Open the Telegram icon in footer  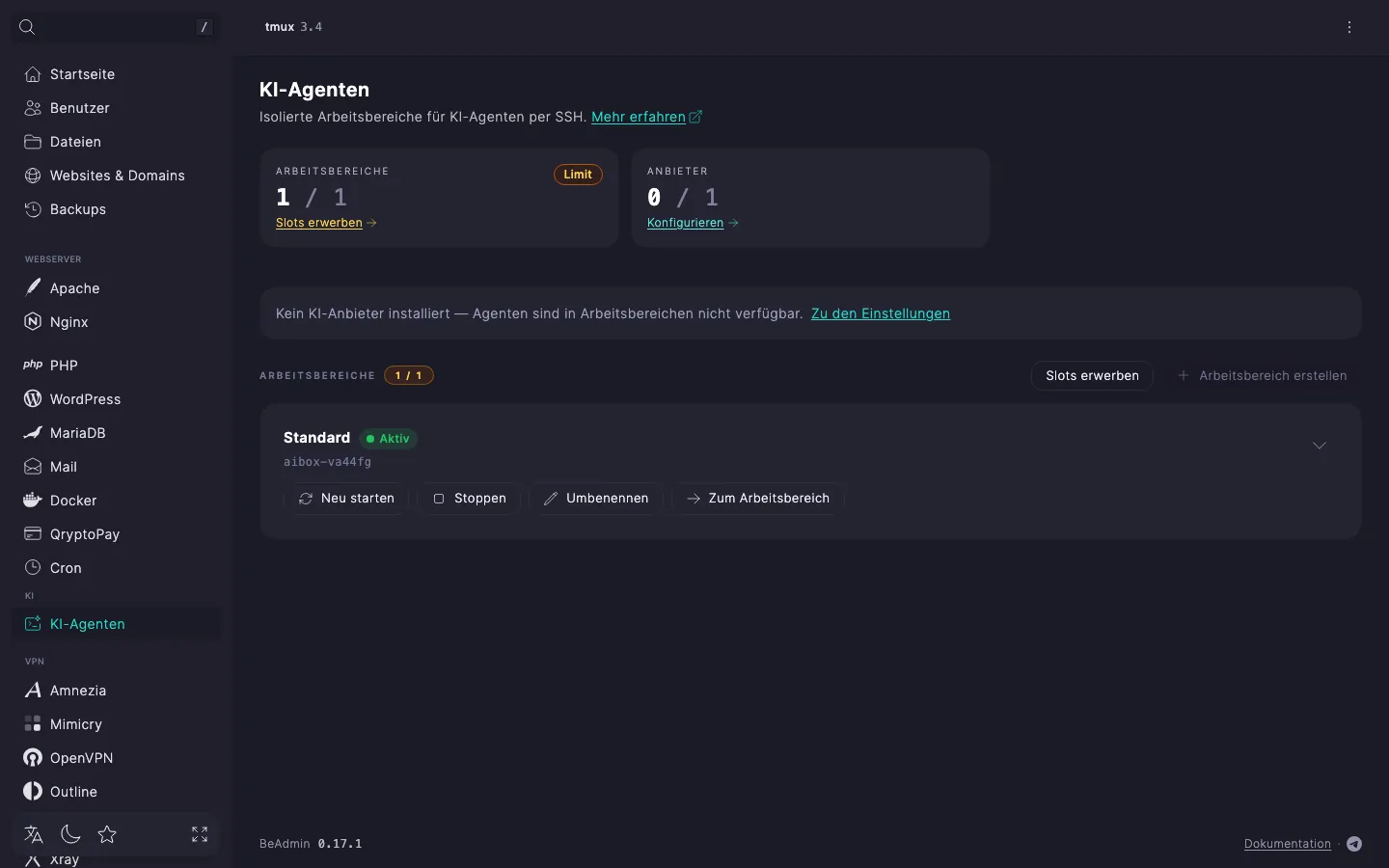[1354, 844]
